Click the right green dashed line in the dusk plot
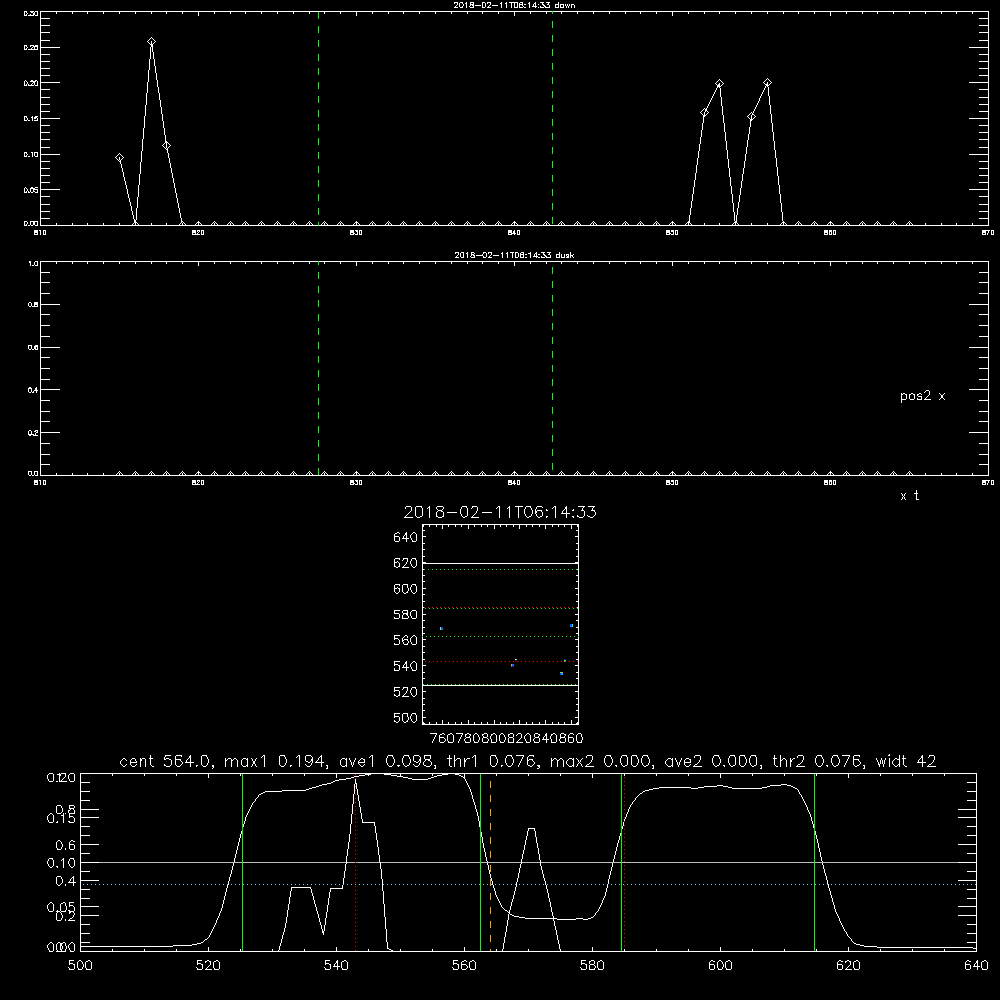The width and height of the screenshot is (1000, 1000). tap(552, 369)
